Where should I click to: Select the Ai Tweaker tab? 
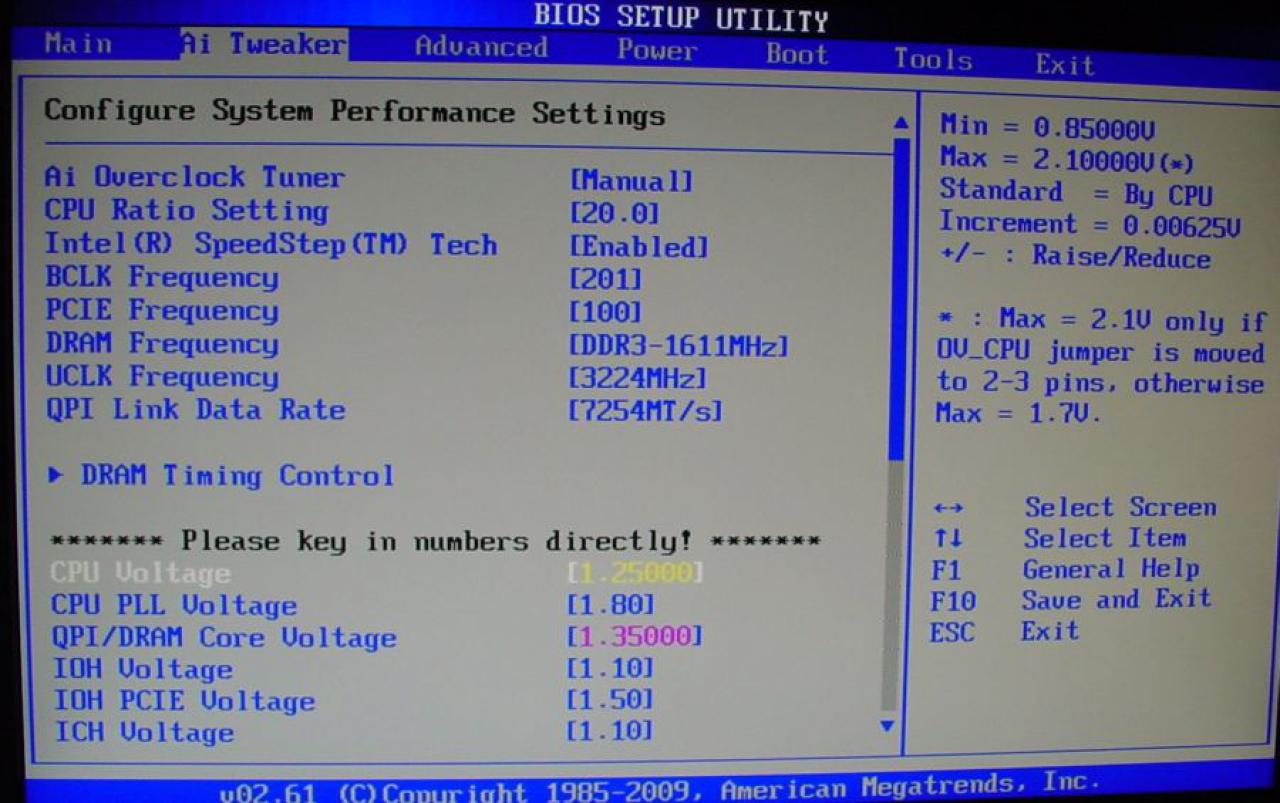pyautogui.click(x=264, y=44)
